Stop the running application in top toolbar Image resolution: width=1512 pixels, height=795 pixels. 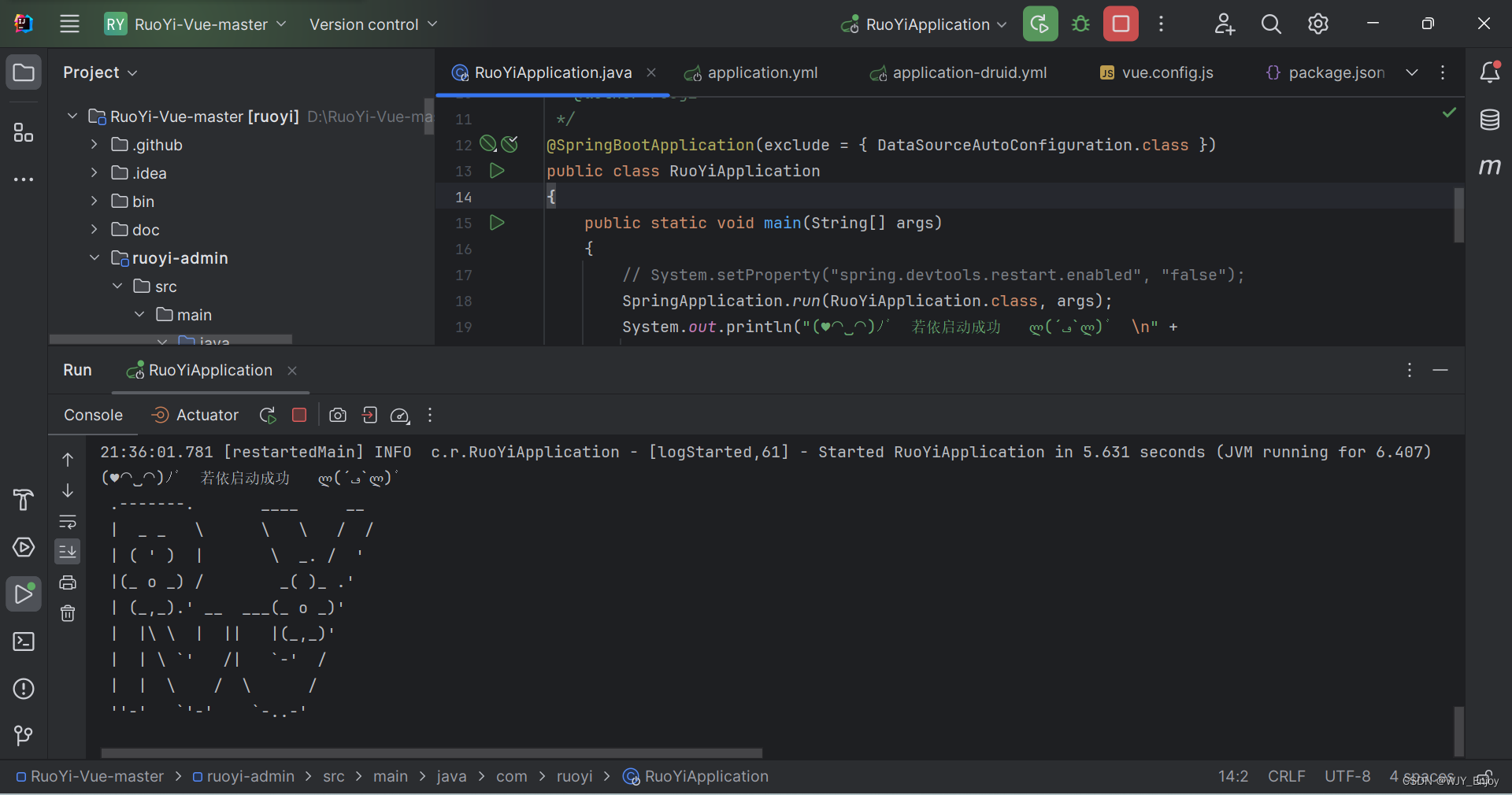[1121, 24]
